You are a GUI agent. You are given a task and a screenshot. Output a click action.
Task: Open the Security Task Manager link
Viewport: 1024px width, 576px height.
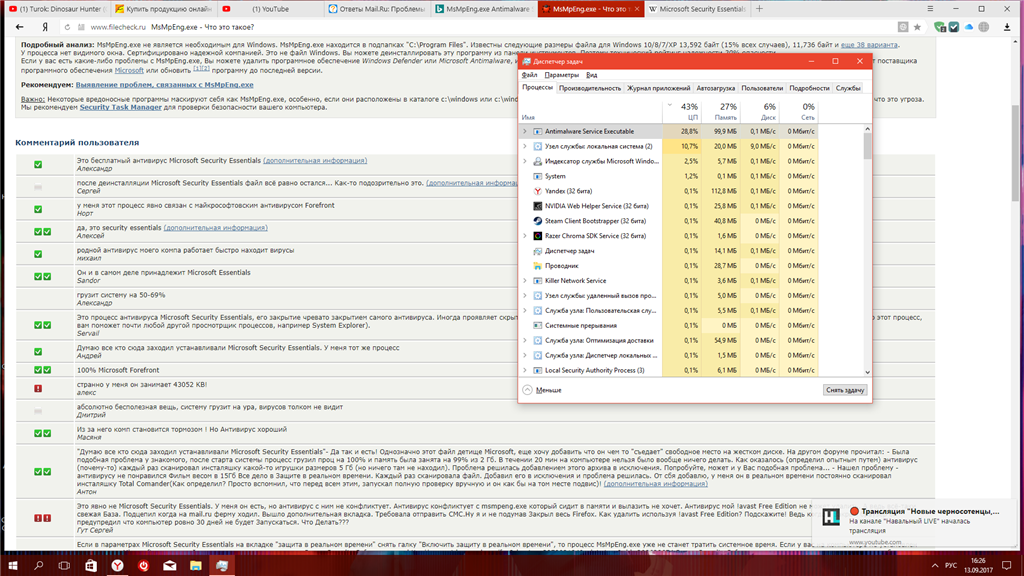coord(120,107)
